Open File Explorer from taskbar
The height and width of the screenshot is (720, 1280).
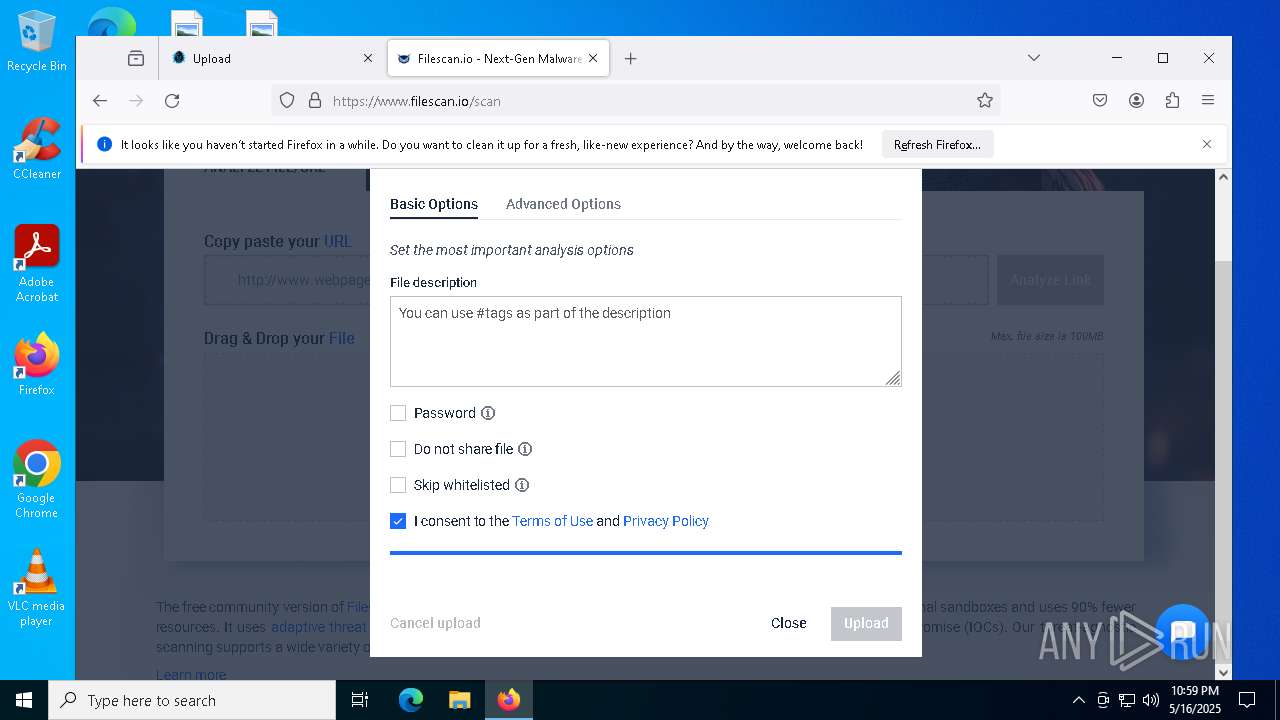click(459, 700)
